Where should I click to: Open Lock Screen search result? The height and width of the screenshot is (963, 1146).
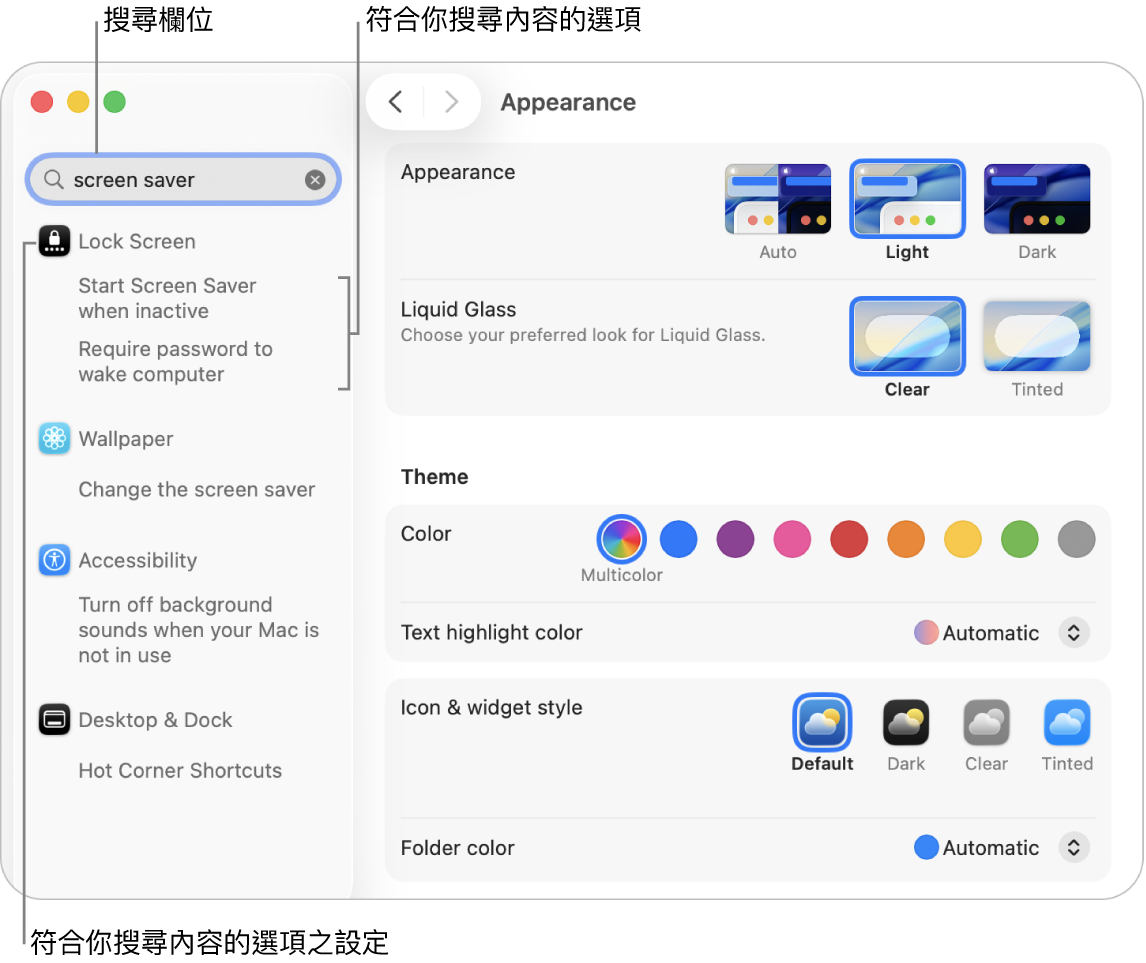[x=137, y=242]
